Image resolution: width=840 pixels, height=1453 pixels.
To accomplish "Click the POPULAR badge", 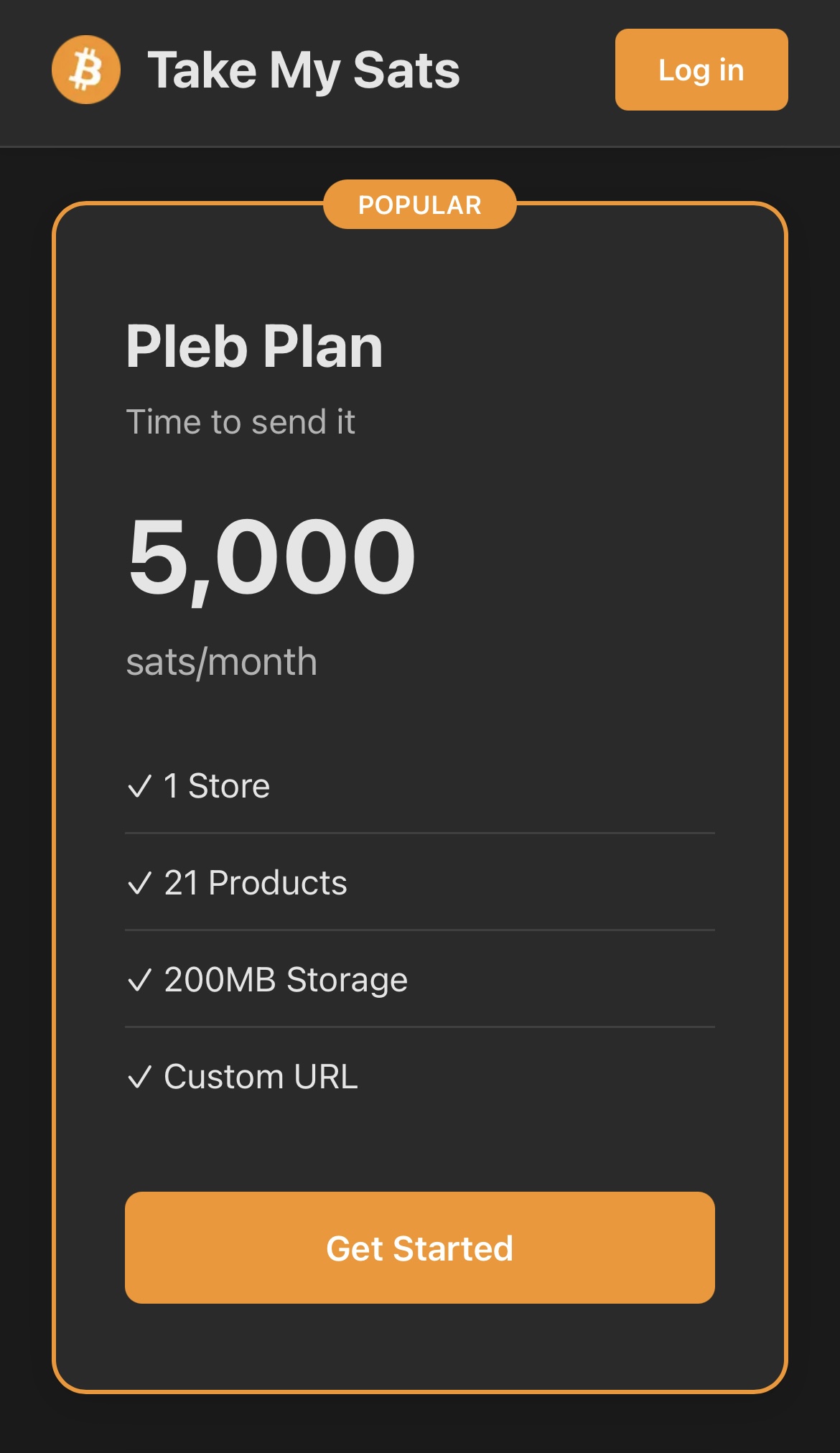I will click(x=420, y=205).
